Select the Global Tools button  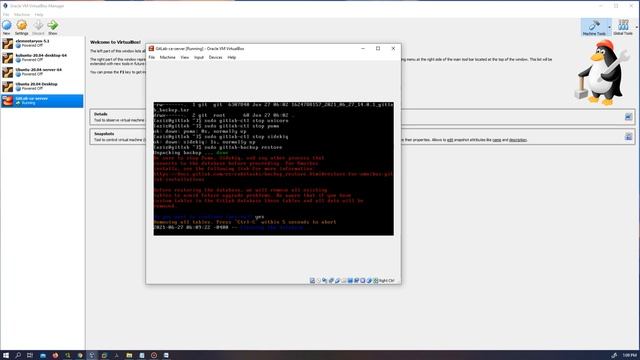[x=623, y=27]
